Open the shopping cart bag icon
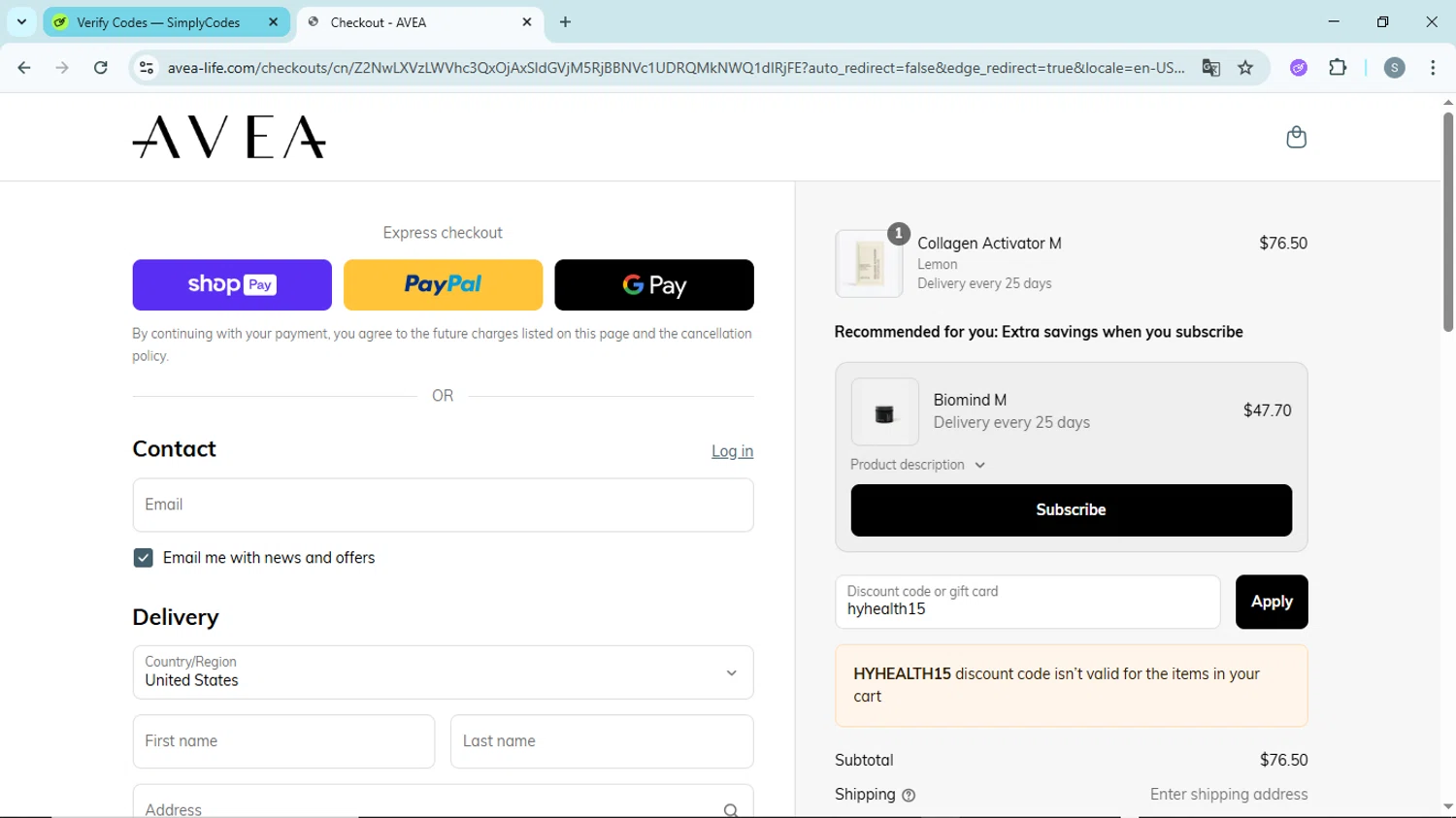Image resolution: width=1456 pixels, height=818 pixels. coord(1296,137)
